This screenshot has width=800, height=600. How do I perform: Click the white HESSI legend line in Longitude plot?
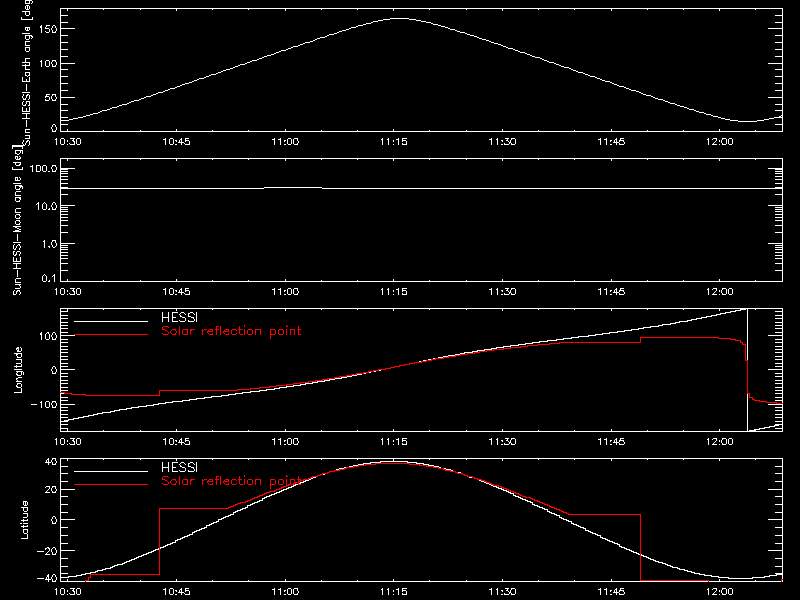coord(111,321)
